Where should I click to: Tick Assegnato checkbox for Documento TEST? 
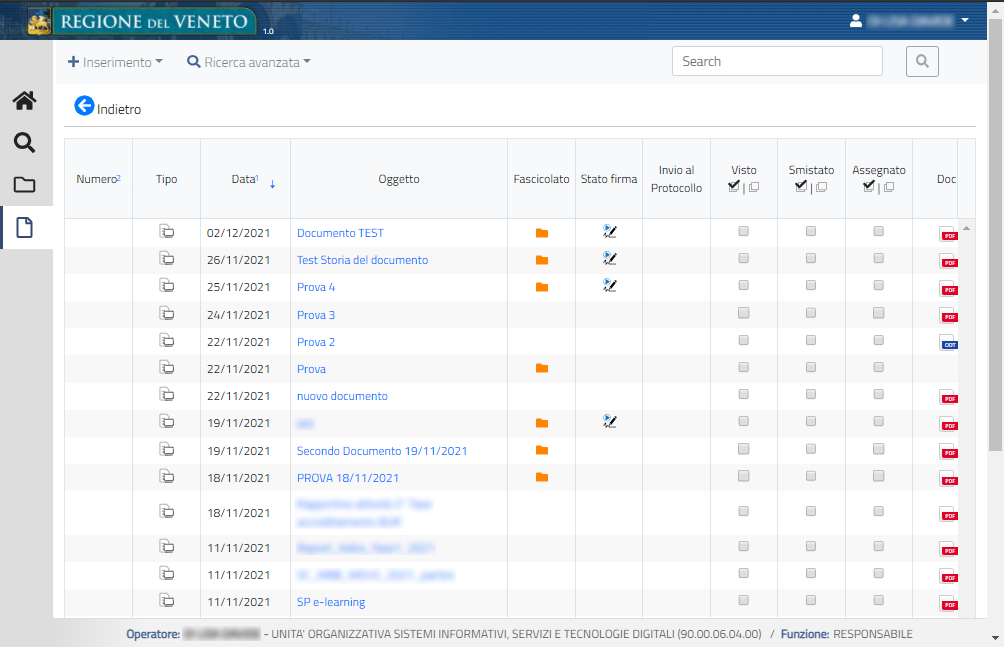tap(878, 231)
